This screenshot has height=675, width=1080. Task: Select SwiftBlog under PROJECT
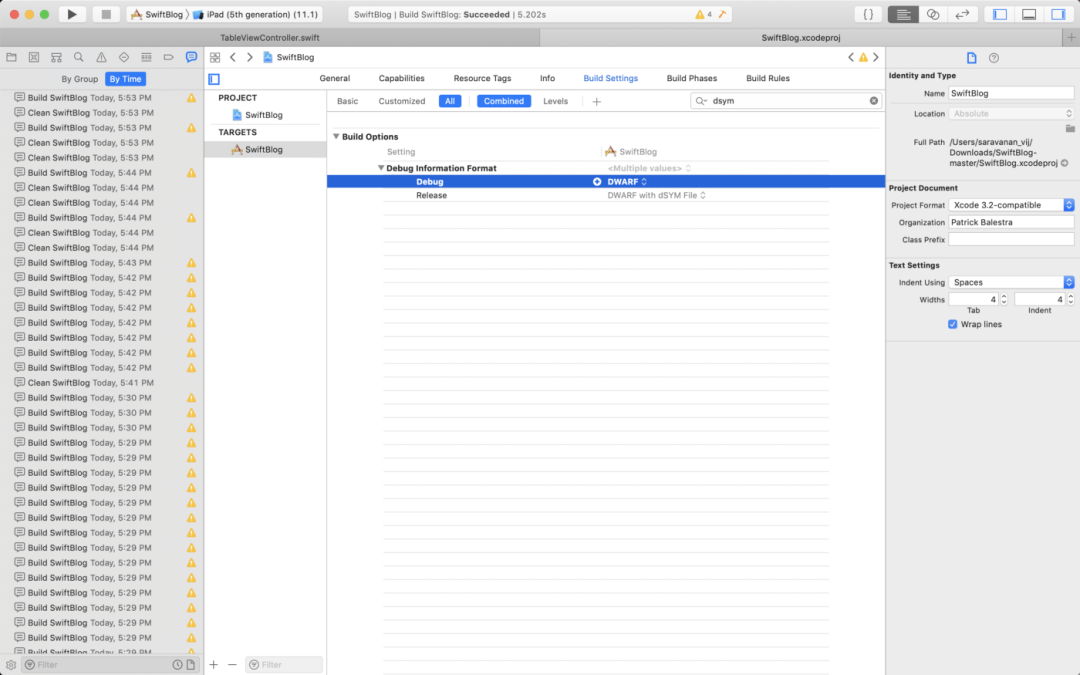point(264,115)
